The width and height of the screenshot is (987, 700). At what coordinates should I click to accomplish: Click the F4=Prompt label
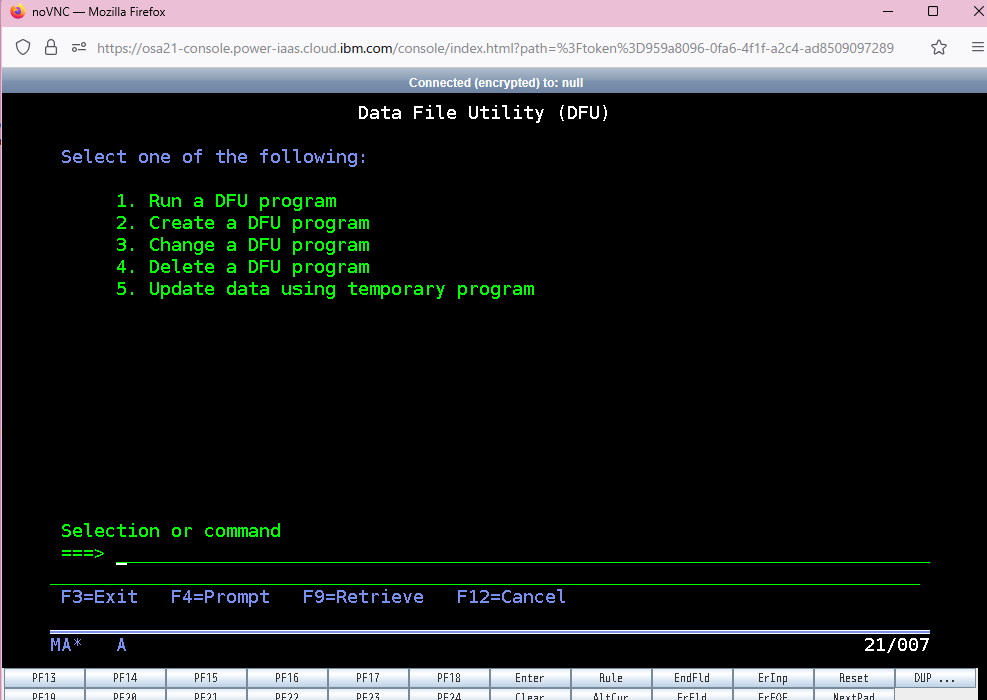point(220,597)
